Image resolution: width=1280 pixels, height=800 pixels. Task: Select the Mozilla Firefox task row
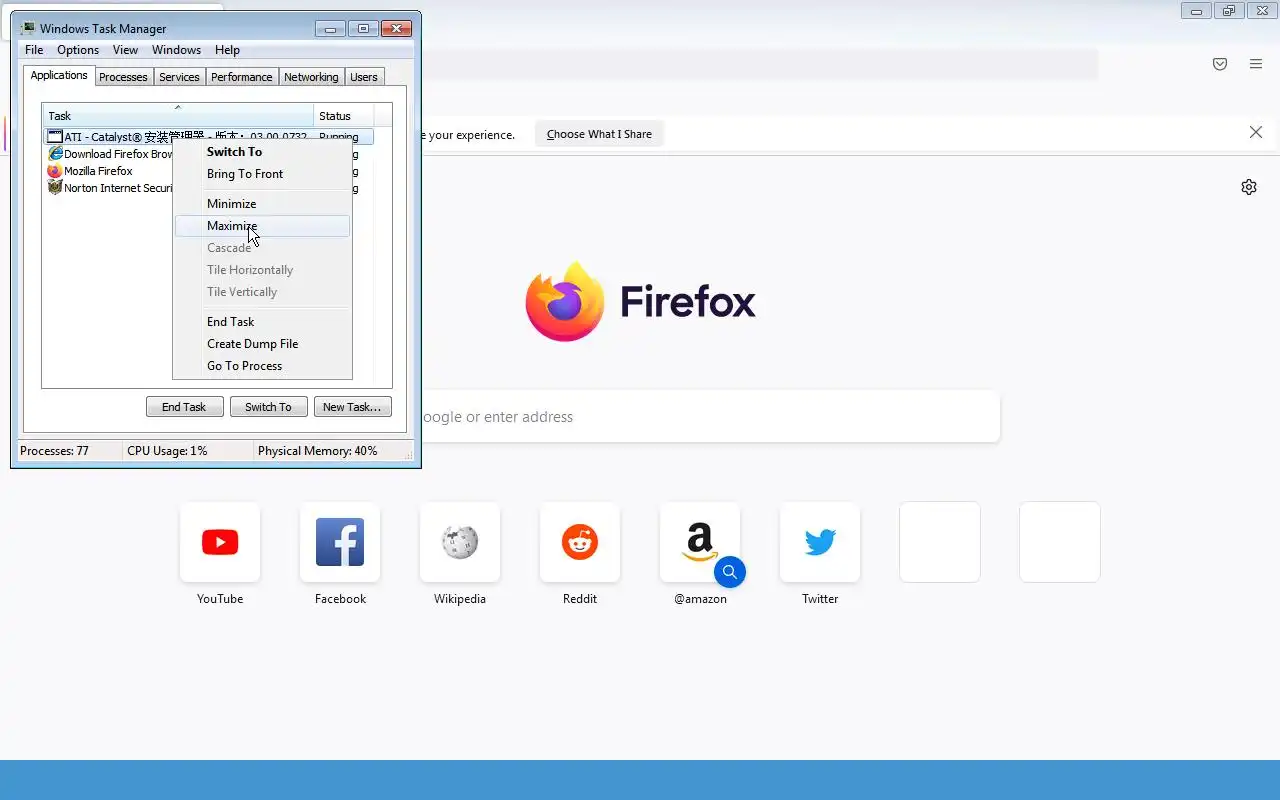(108, 171)
